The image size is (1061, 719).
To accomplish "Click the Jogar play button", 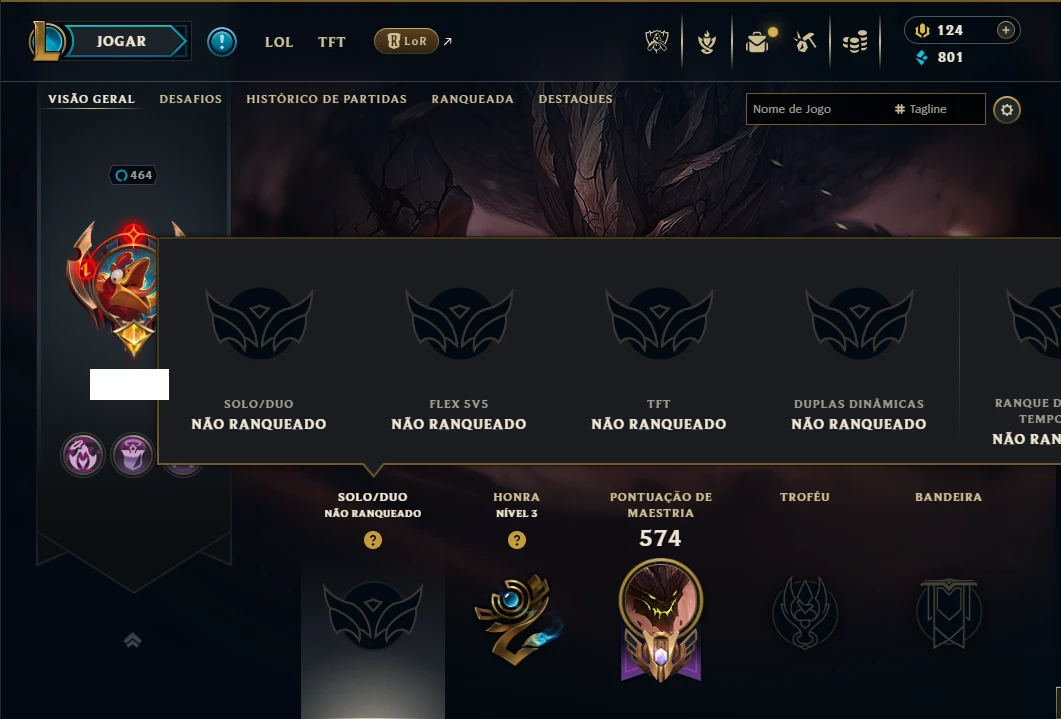I will point(121,41).
